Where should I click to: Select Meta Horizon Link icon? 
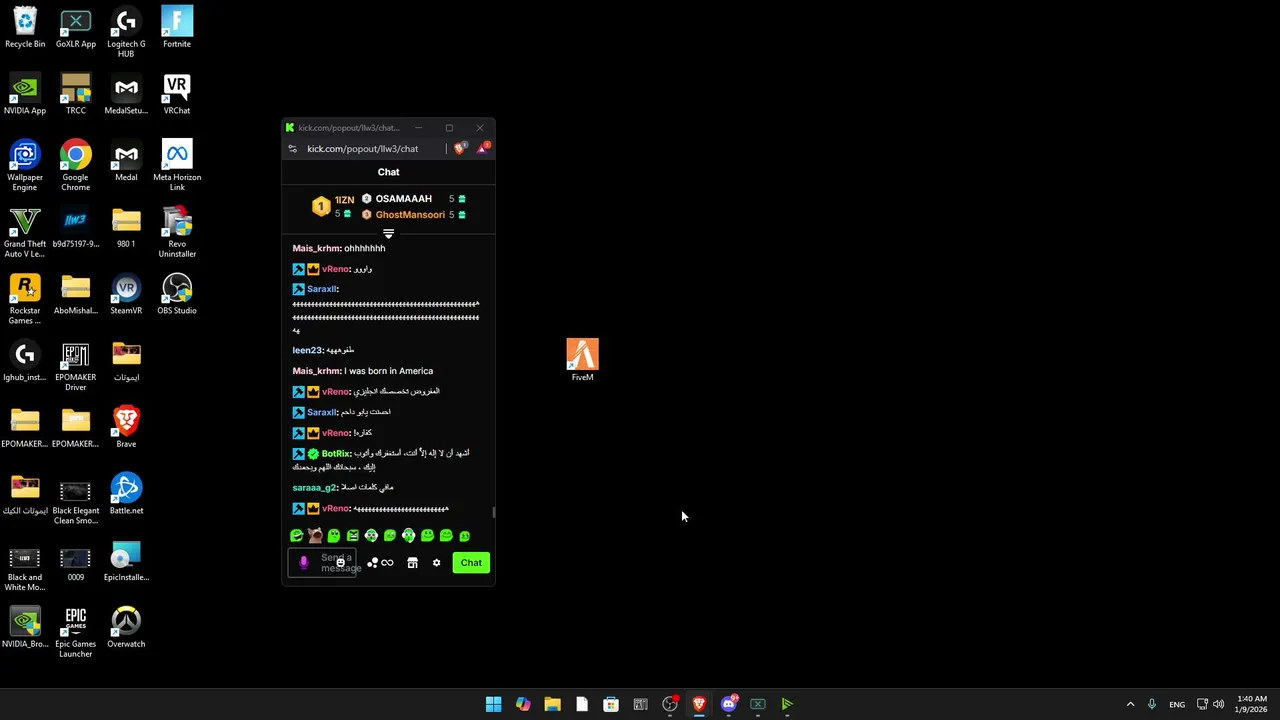177,165
